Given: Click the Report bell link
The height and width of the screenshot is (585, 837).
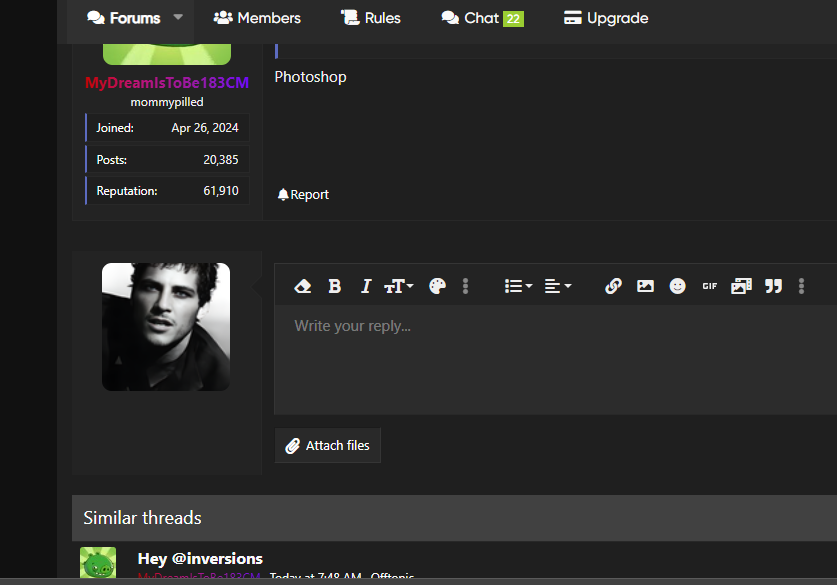Looking at the screenshot, I should click(x=303, y=195).
